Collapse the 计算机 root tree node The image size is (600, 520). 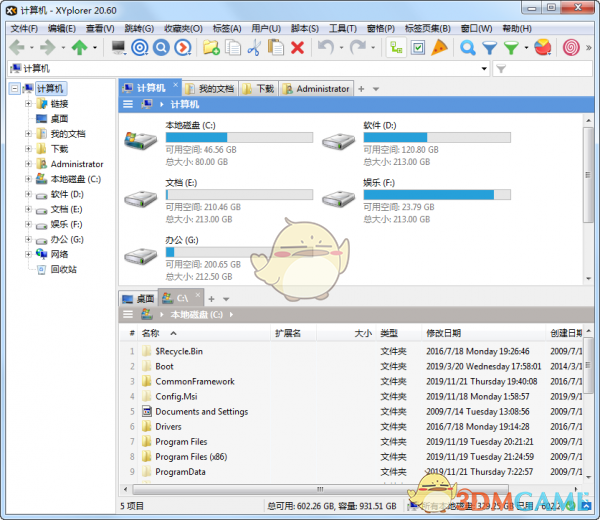click(x=13, y=89)
